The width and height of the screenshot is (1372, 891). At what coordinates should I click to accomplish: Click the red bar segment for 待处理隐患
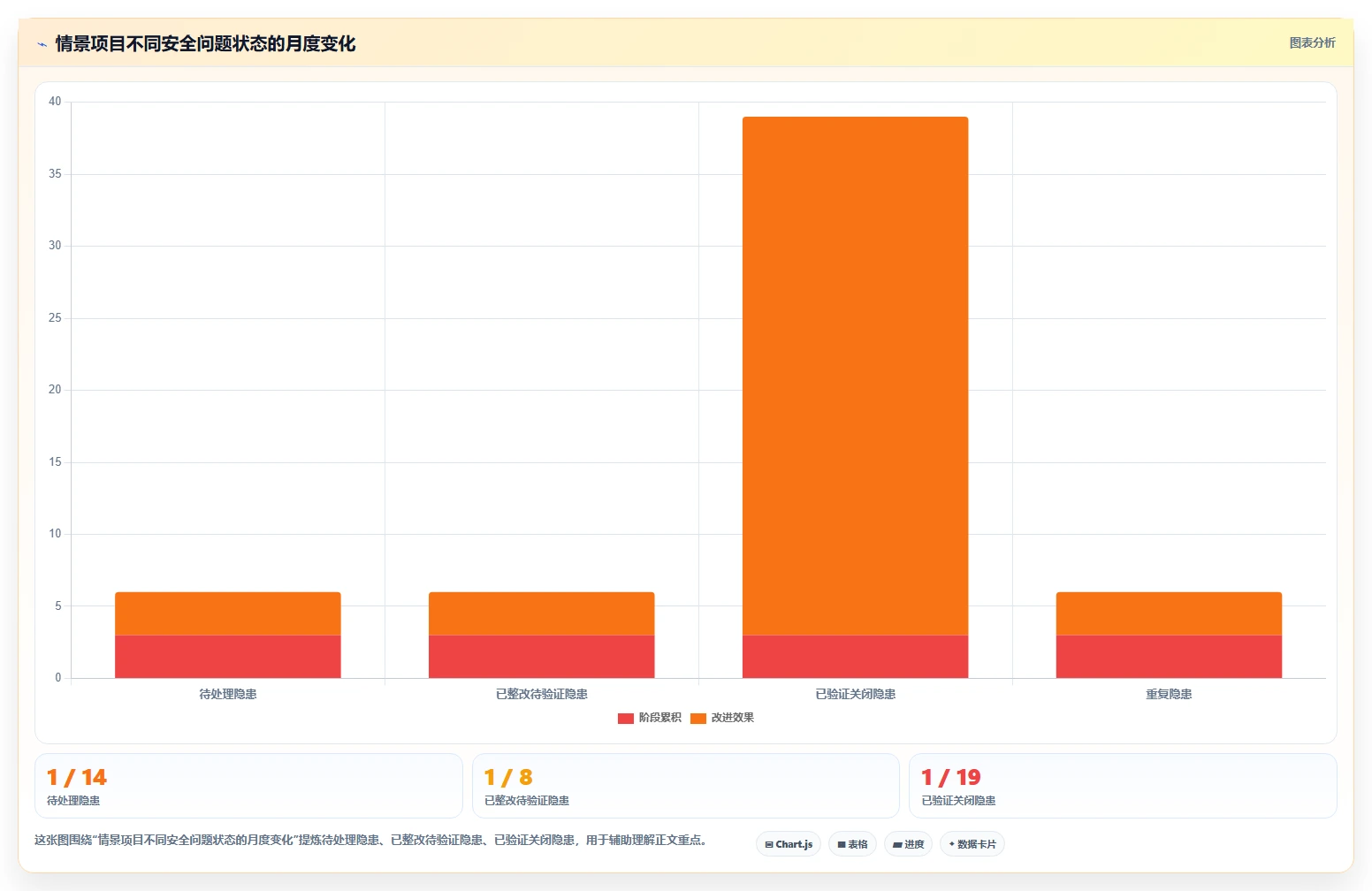coord(228,657)
